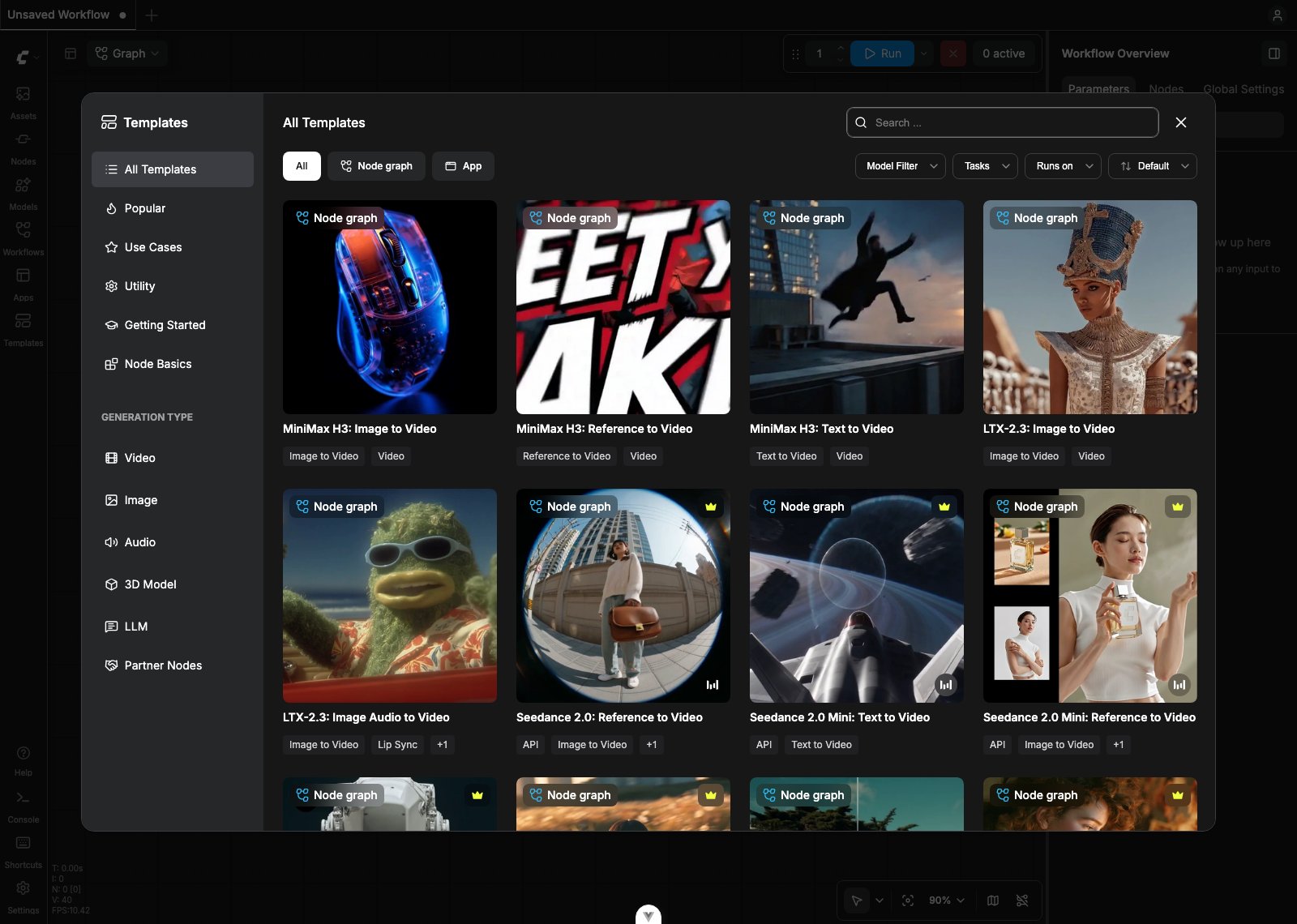Toggle link visibility icon in bottom toolbar
Viewport: 1297px width, 924px height.
[1022, 900]
